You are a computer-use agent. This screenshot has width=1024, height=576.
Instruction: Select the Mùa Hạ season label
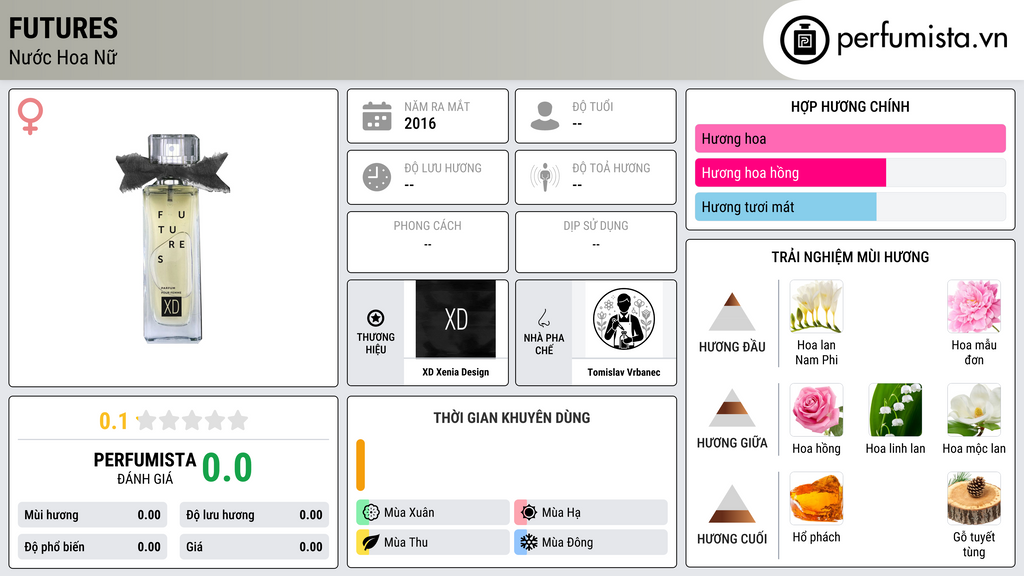pyautogui.click(x=561, y=513)
